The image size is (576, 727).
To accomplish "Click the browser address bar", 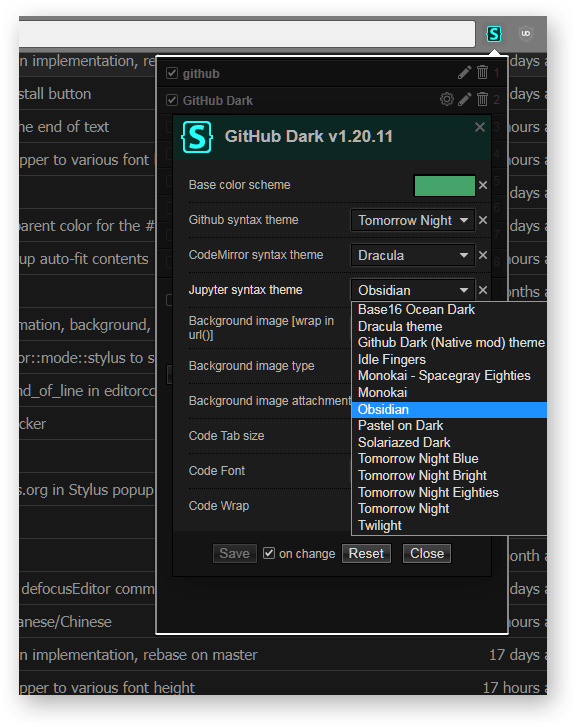I will click(x=247, y=34).
